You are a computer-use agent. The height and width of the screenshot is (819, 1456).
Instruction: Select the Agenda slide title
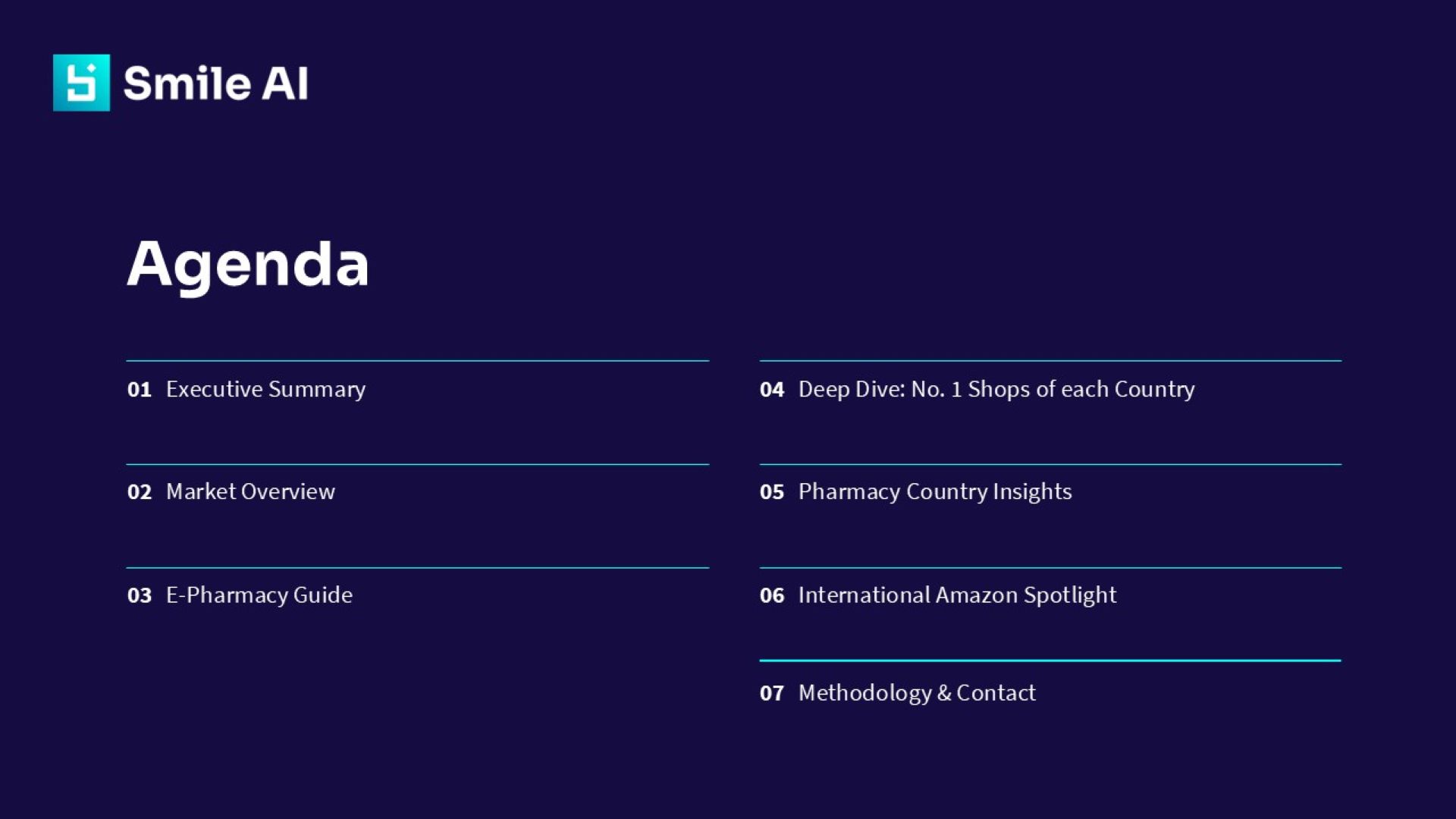247,264
